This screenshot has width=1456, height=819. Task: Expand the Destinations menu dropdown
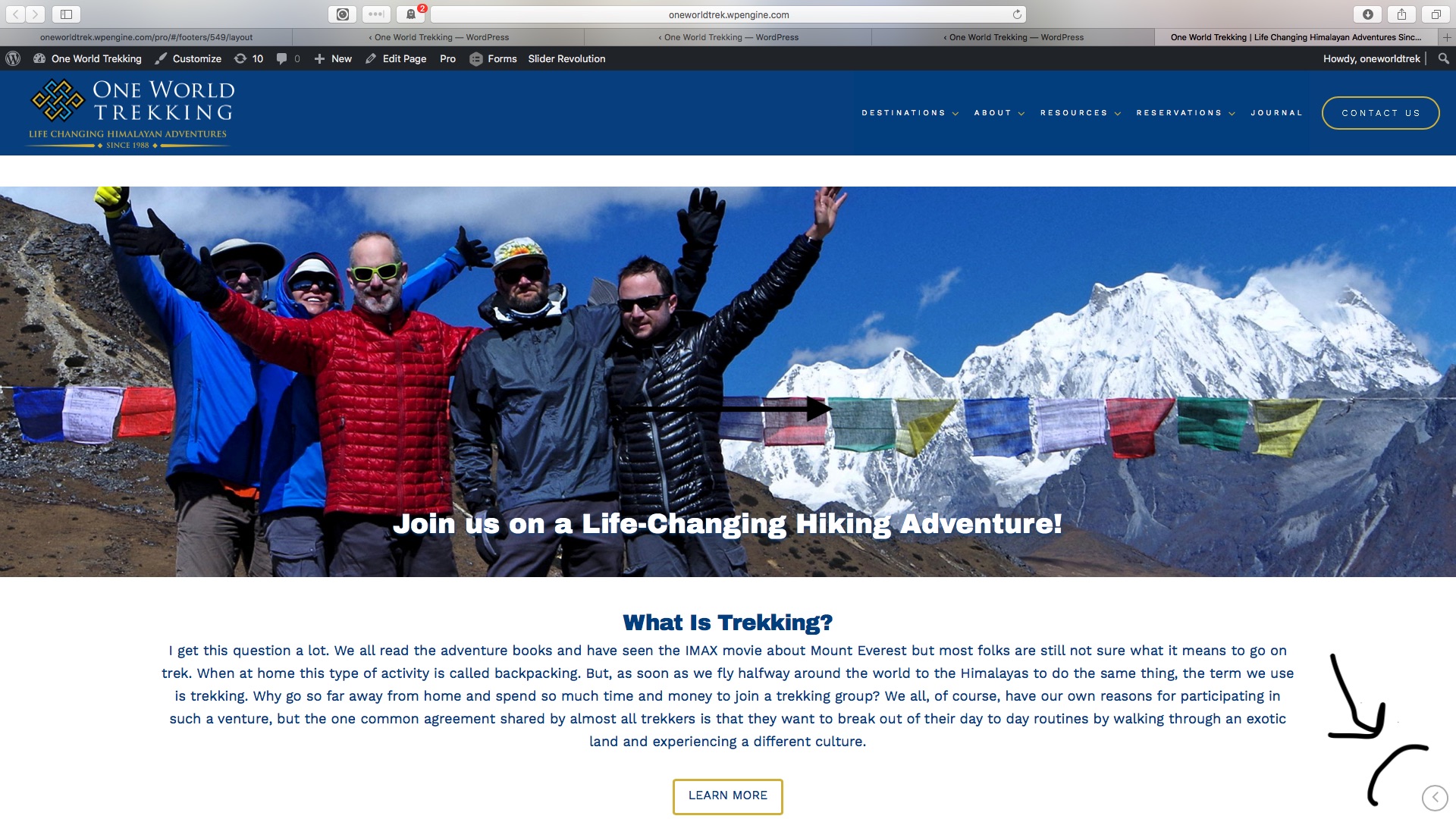(910, 113)
